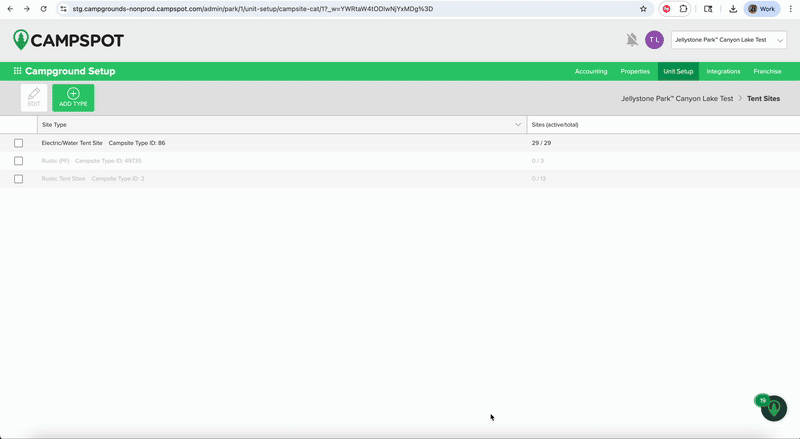Bookmark this page with star icon

(643, 8)
